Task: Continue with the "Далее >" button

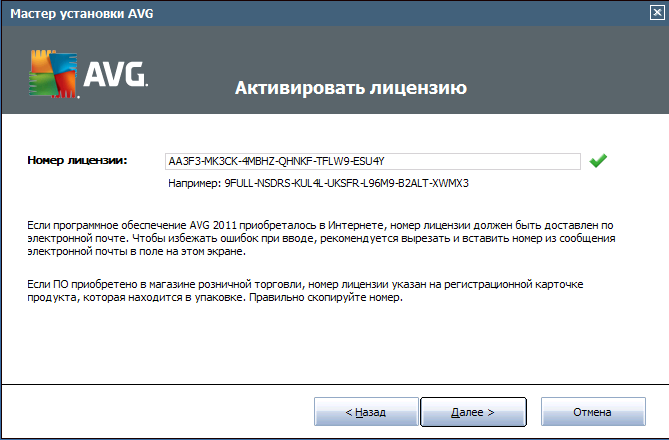Action: coord(473,412)
